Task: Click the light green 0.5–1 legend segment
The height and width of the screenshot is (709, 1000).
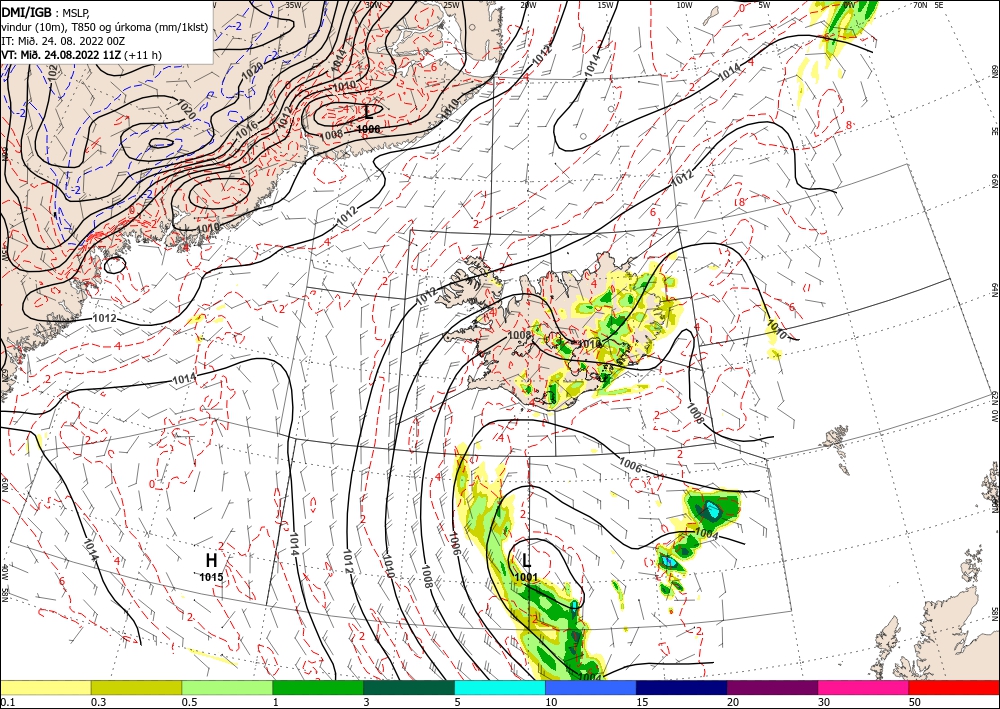Action: click(227, 687)
